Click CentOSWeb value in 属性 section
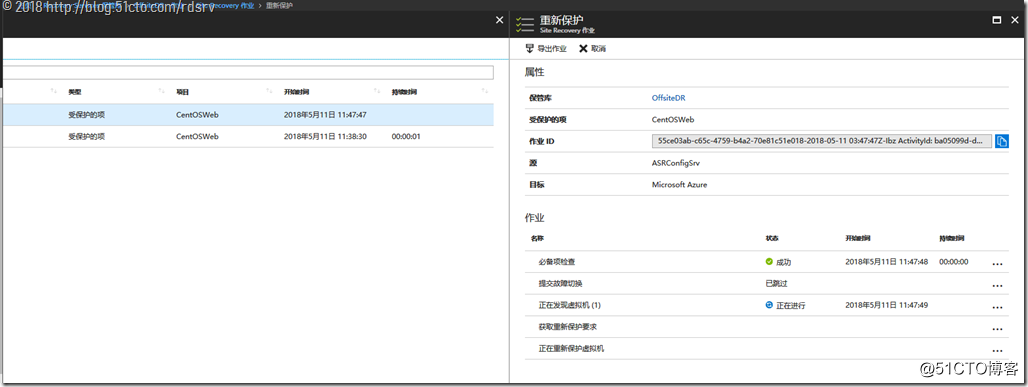1028x387 pixels. coord(673,119)
